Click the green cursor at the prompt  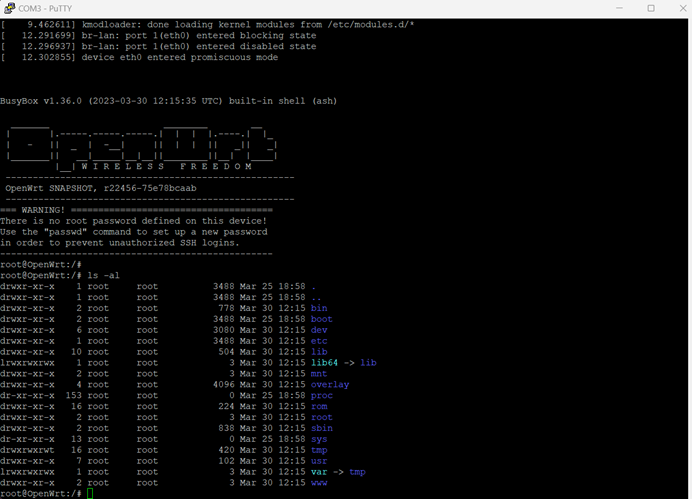90,494
